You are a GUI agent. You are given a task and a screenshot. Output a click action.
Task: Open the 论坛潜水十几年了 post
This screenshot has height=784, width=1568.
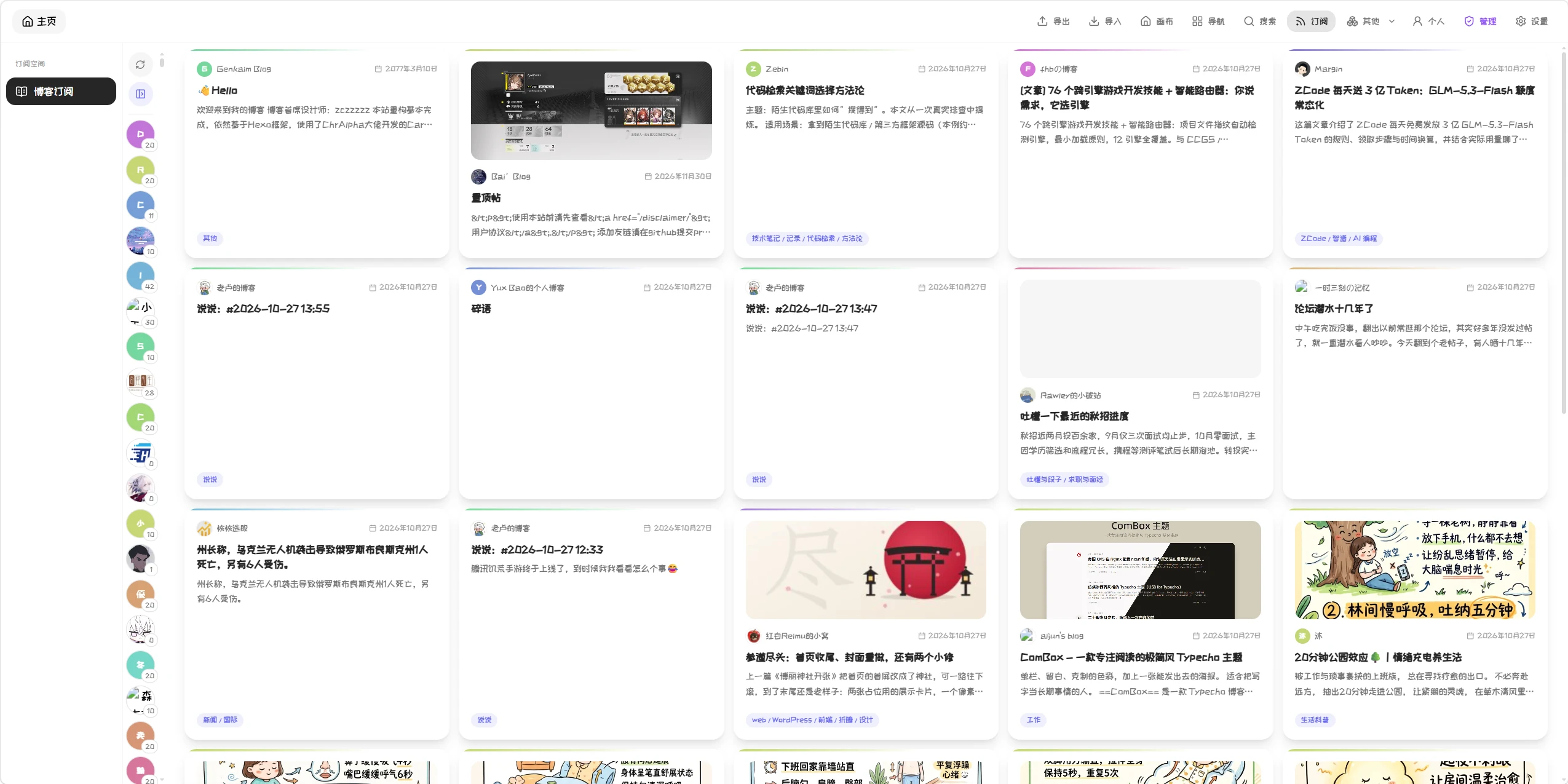click(x=1334, y=309)
